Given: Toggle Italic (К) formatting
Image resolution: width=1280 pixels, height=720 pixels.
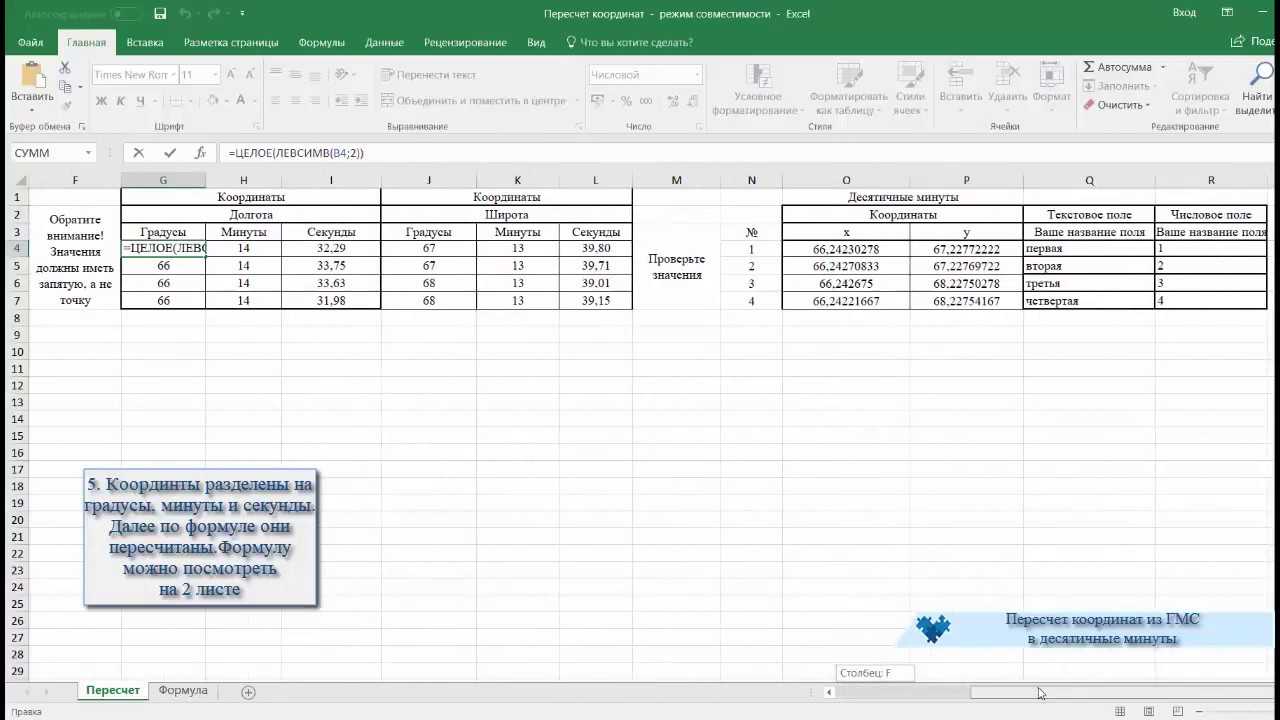Looking at the screenshot, I should pos(121,101).
